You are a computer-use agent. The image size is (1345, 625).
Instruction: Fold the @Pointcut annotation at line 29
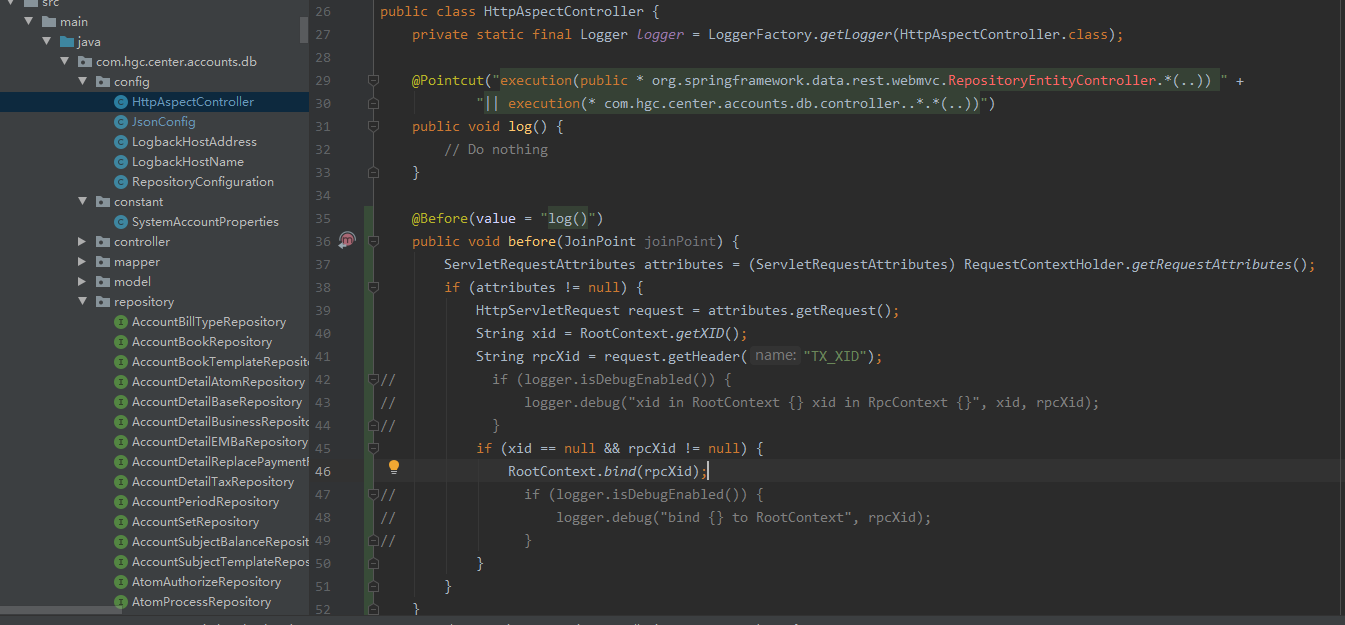[x=373, y=80]
